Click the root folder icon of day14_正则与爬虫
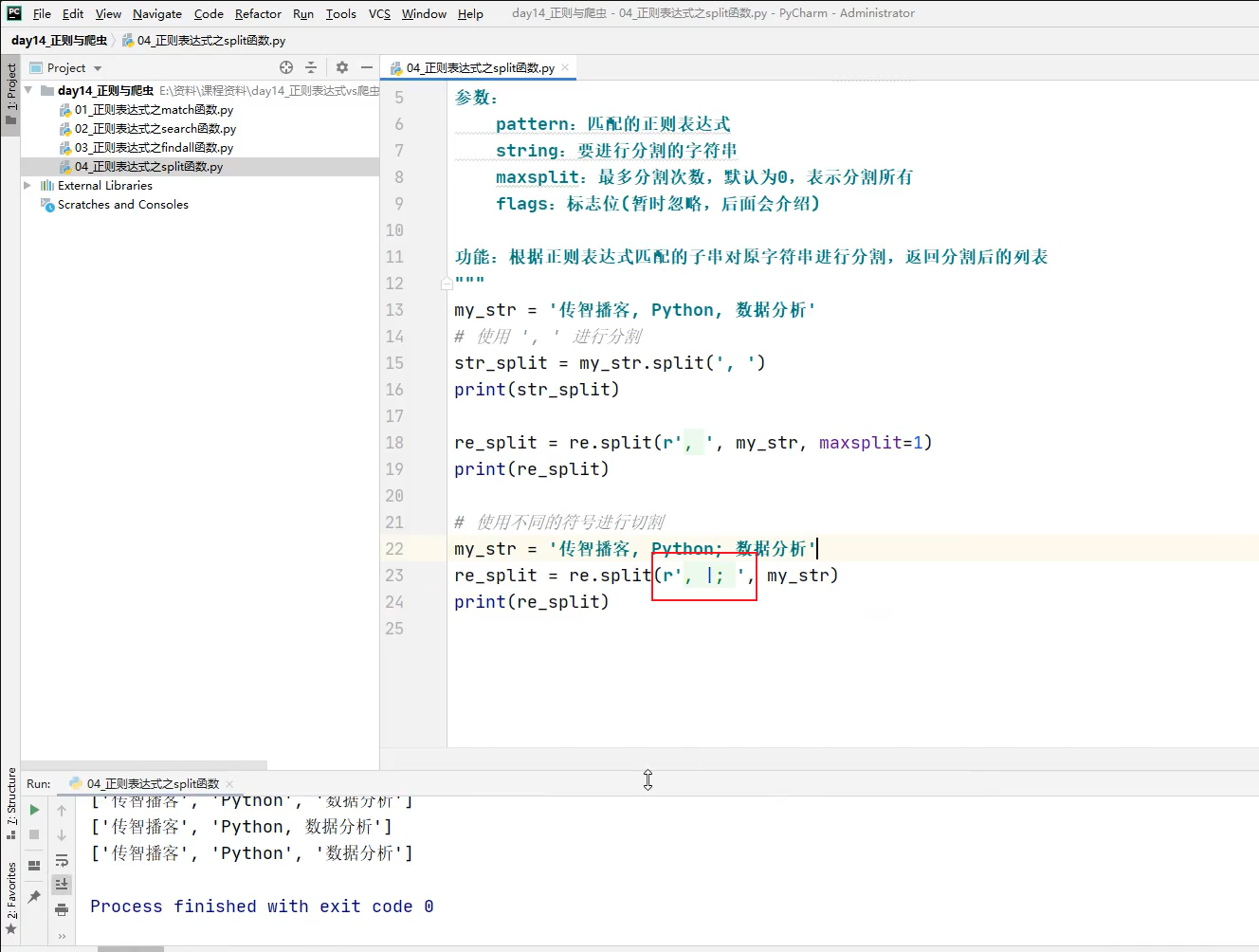Viewport: 1259px width, 952px height. point(47,90)
